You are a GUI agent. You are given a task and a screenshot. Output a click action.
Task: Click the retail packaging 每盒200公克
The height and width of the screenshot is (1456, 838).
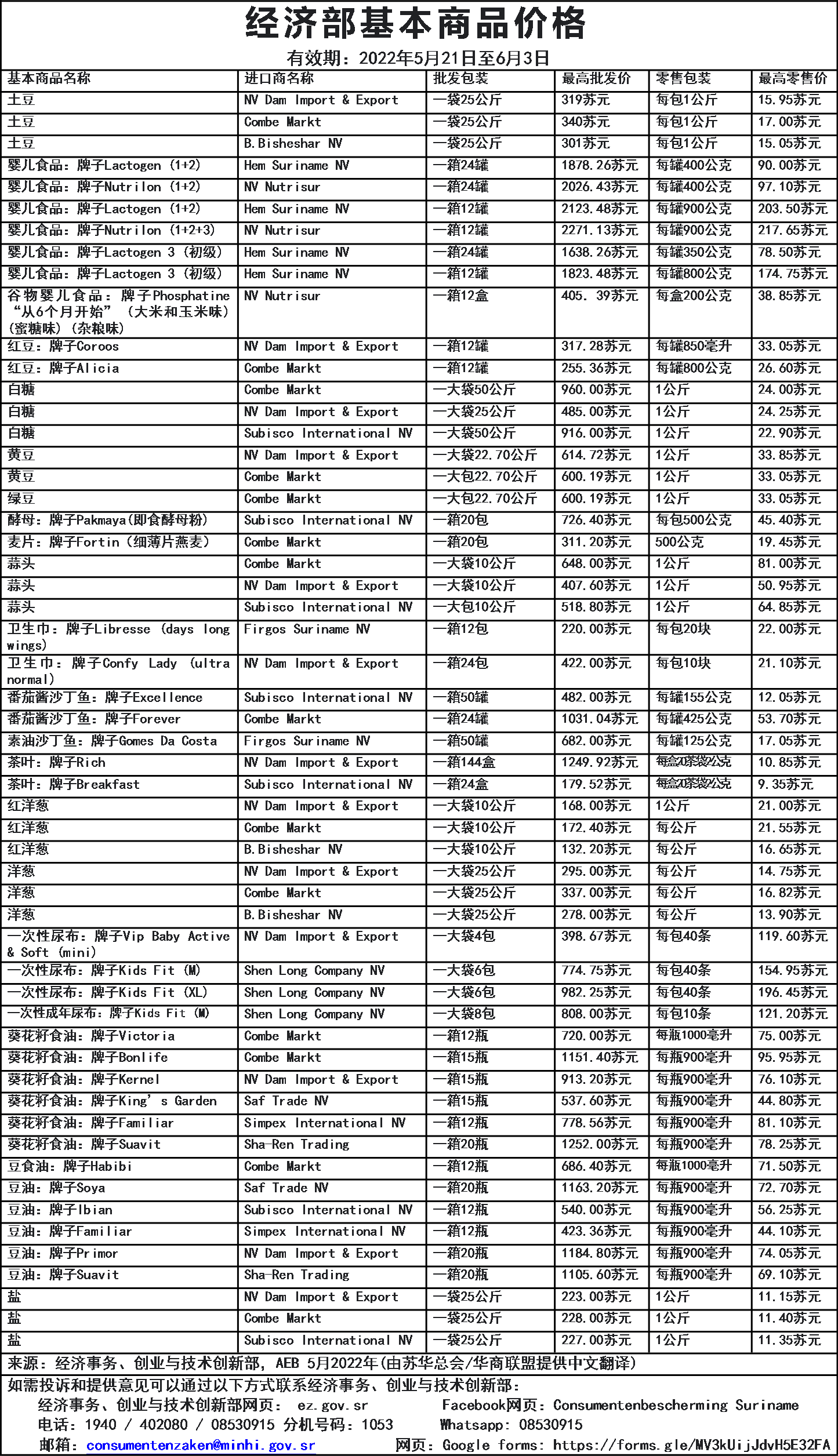click(694, 296)
